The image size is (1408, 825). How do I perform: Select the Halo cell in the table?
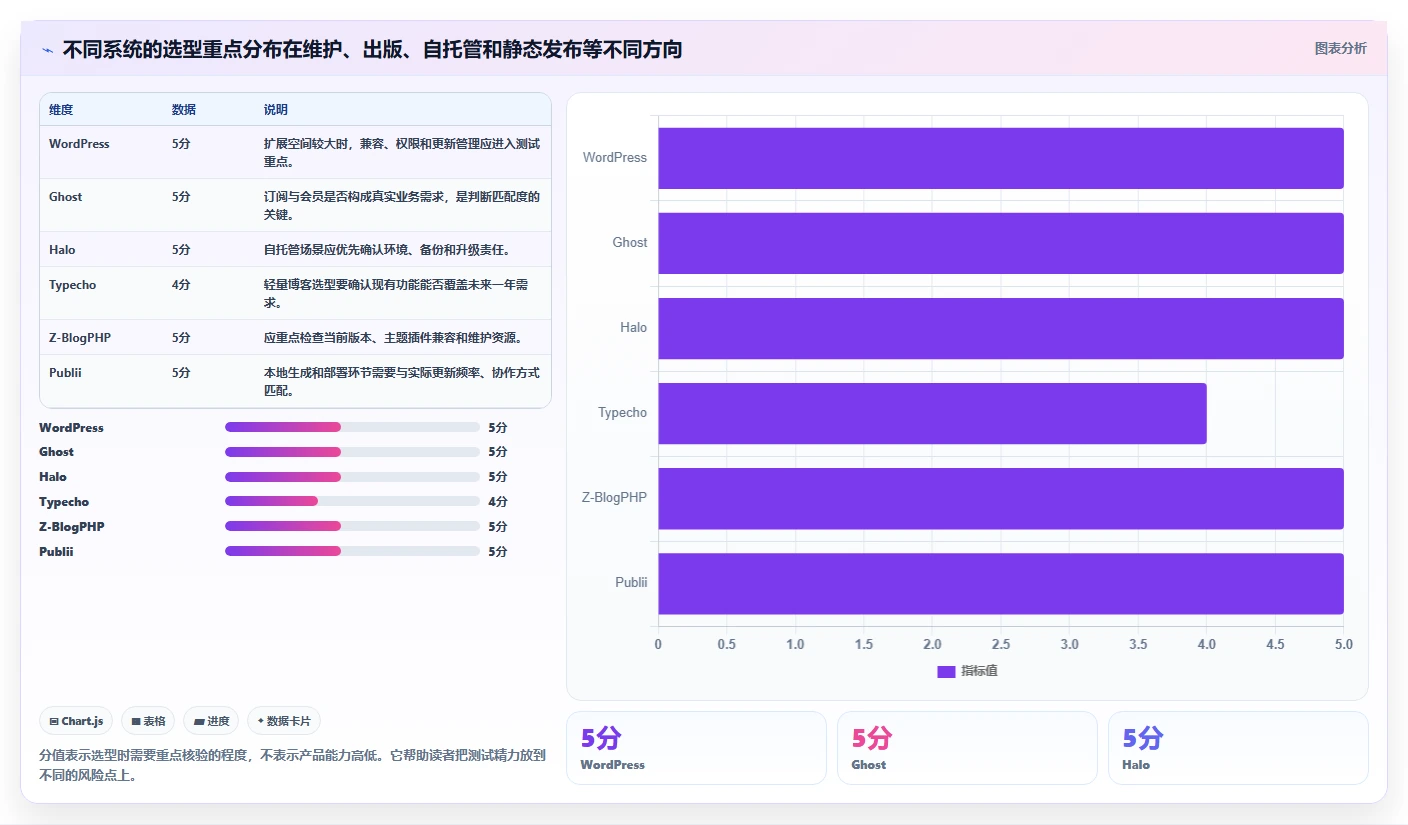62,250
